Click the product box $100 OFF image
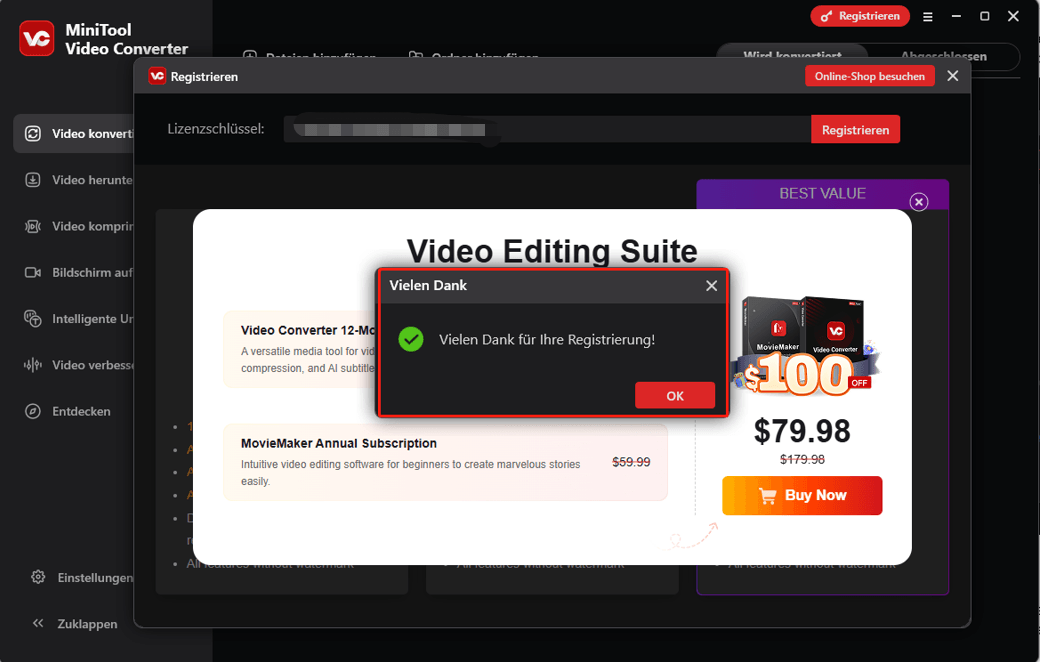Viewport: 1040px width, 662px height. click(x=805, y=346)
